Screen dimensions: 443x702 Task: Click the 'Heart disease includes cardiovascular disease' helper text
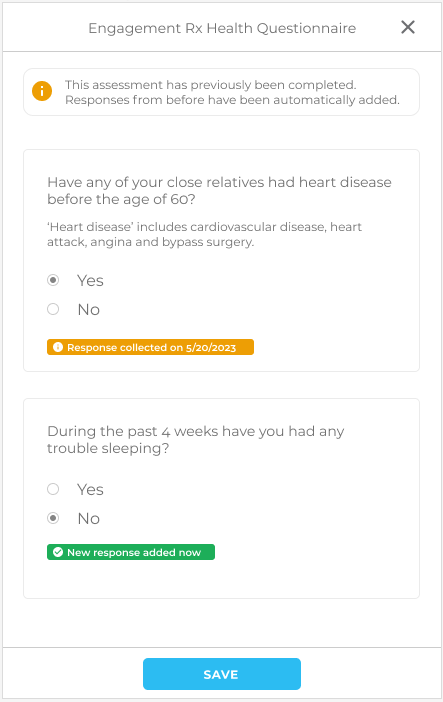[204, 234]
